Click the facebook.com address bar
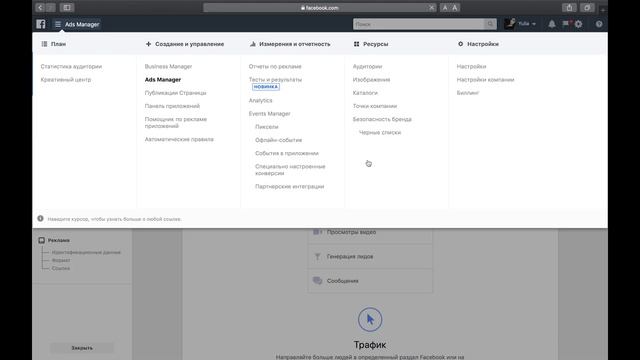The height and width of the screenshot is (360, 640). 320,8
